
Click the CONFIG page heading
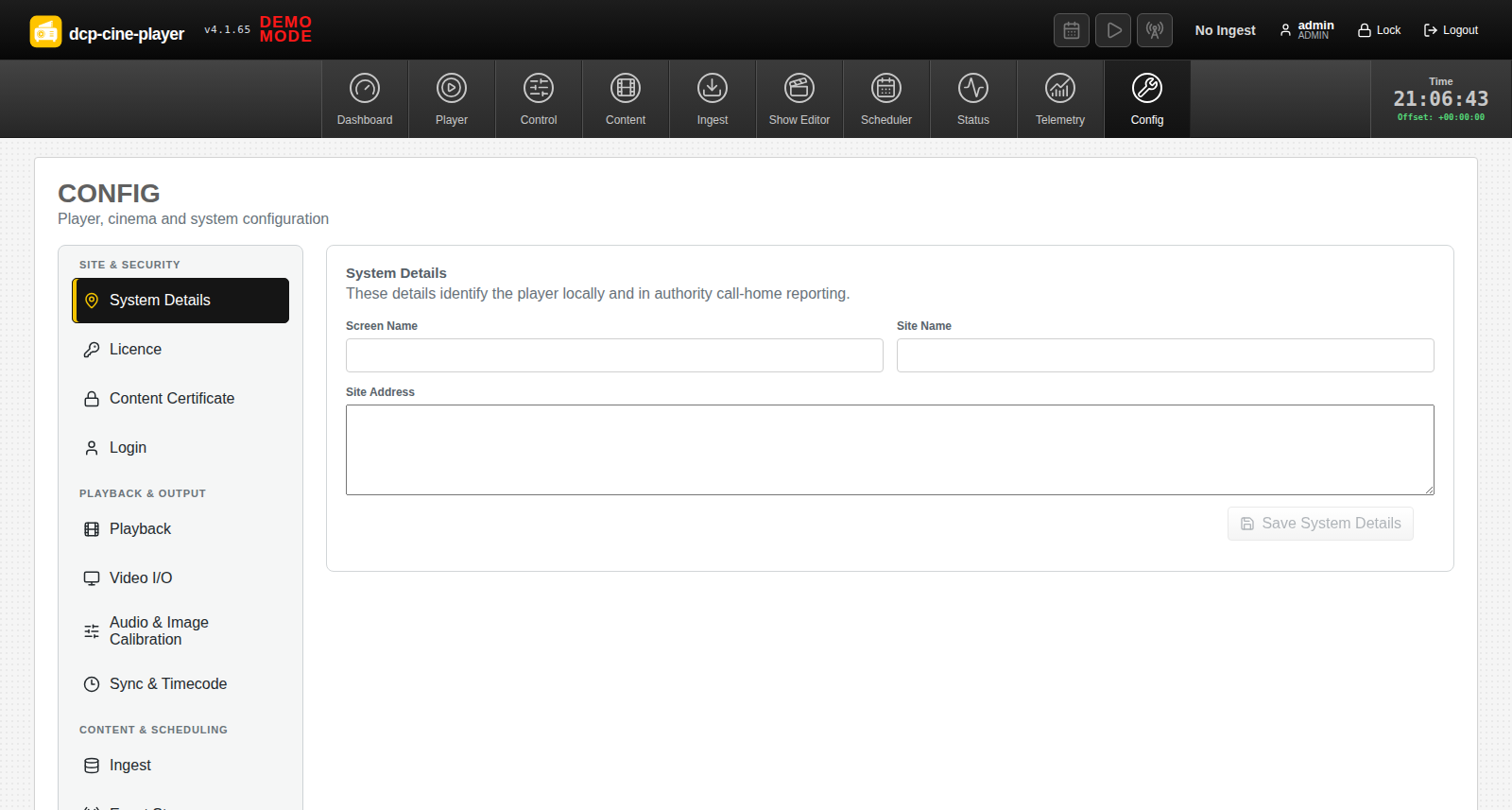(109, 194)
